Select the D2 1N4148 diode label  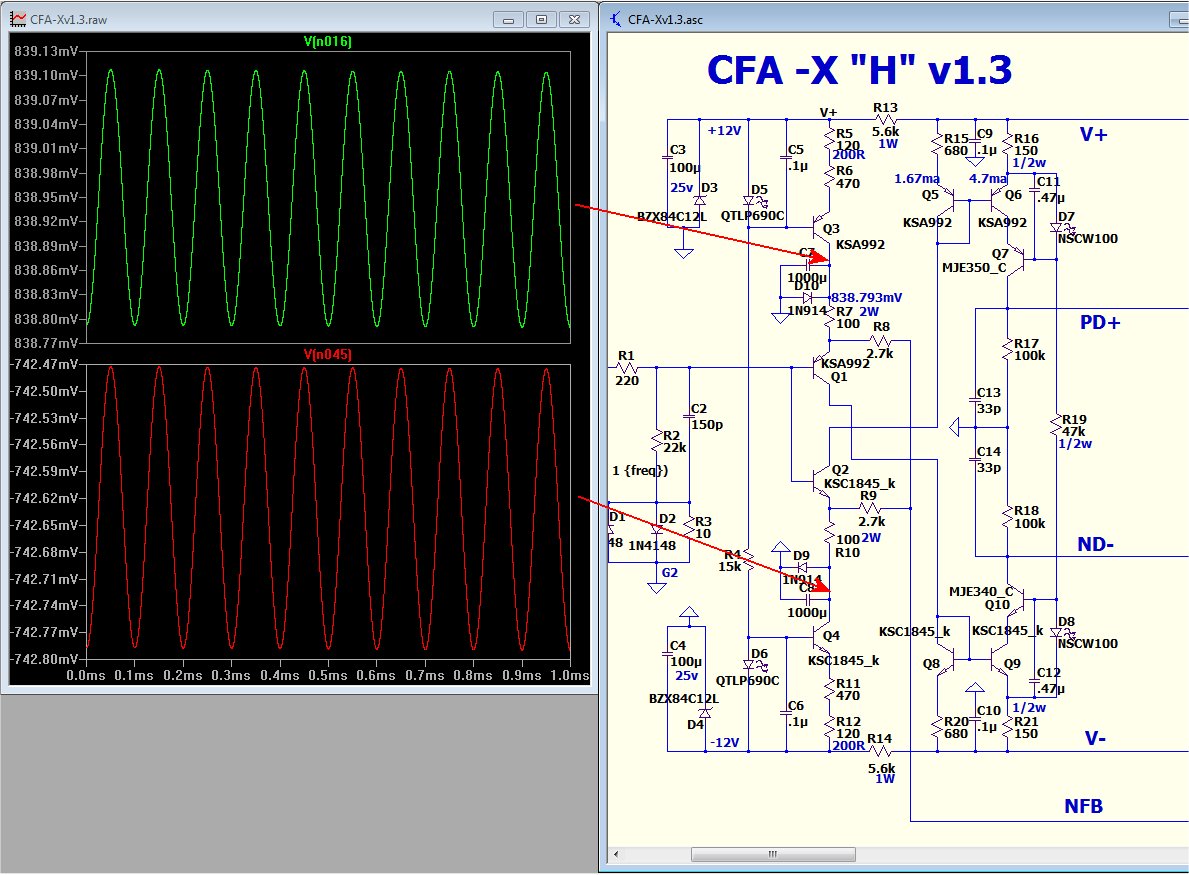pyautogui.click(x=652, y=532)
